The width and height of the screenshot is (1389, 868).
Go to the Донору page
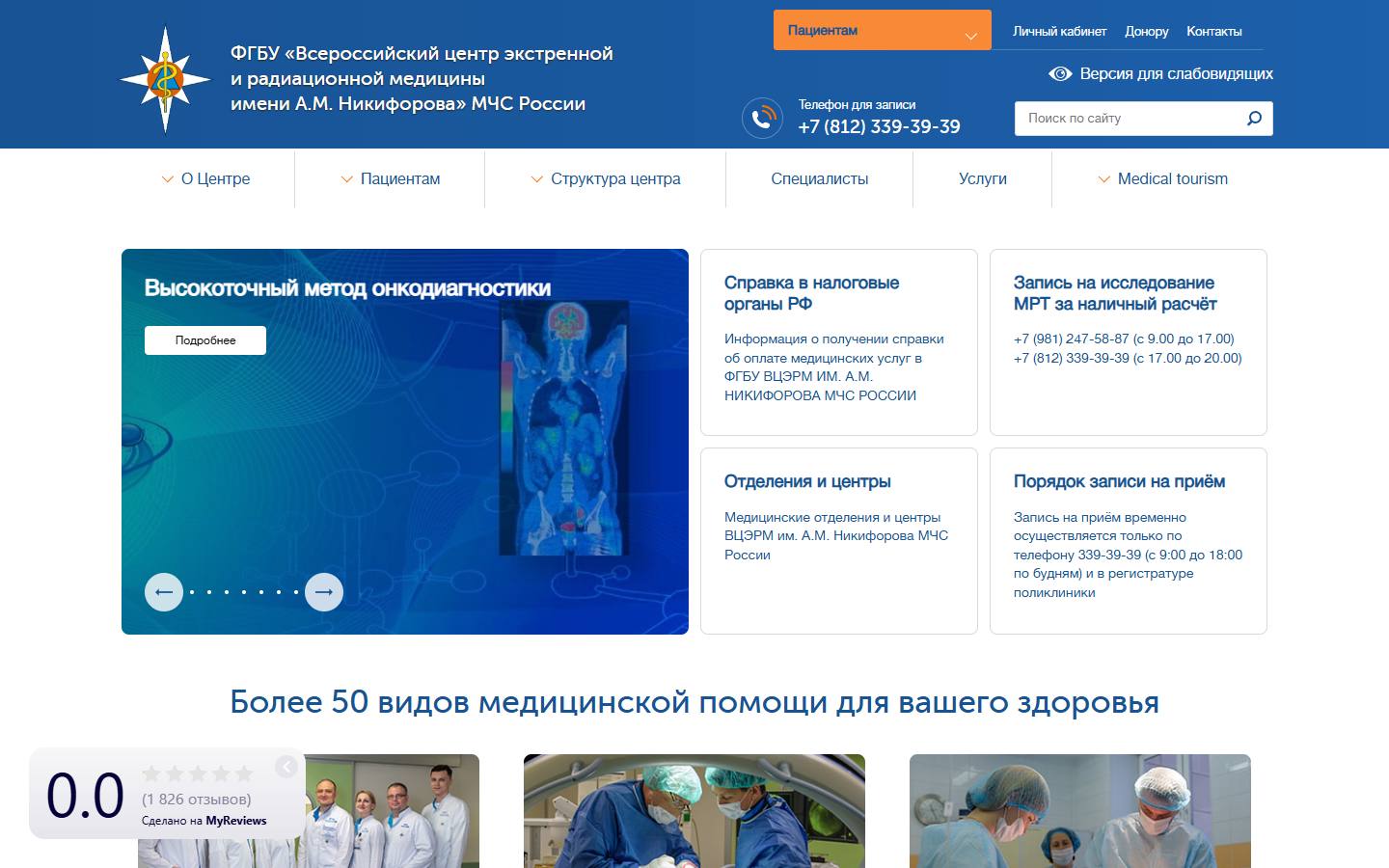click(1147, 31)
